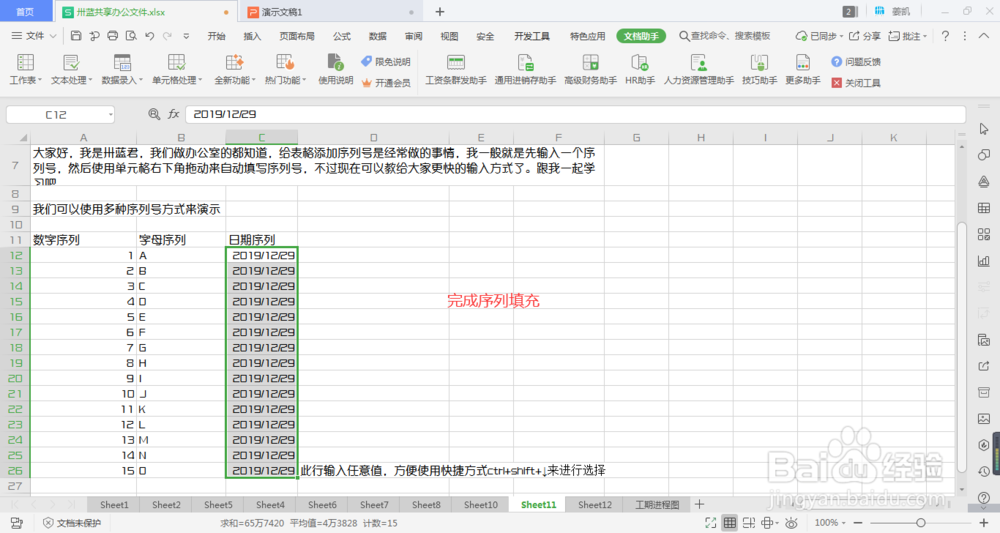Click the Print Preview icon
The height and width of the screenshot is (533, 1000).
coord(131,36)
